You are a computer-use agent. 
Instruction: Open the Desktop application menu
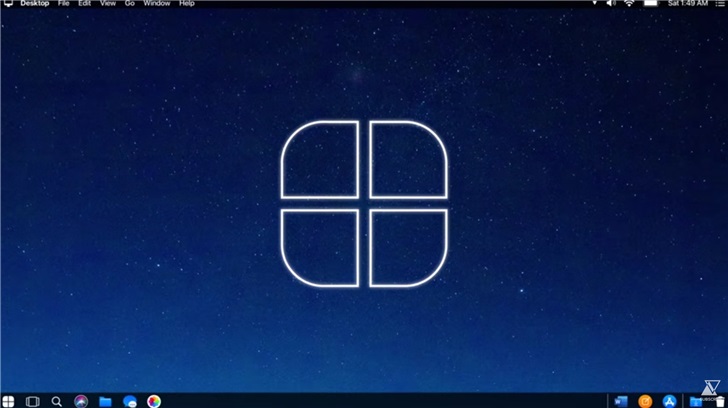34,3
